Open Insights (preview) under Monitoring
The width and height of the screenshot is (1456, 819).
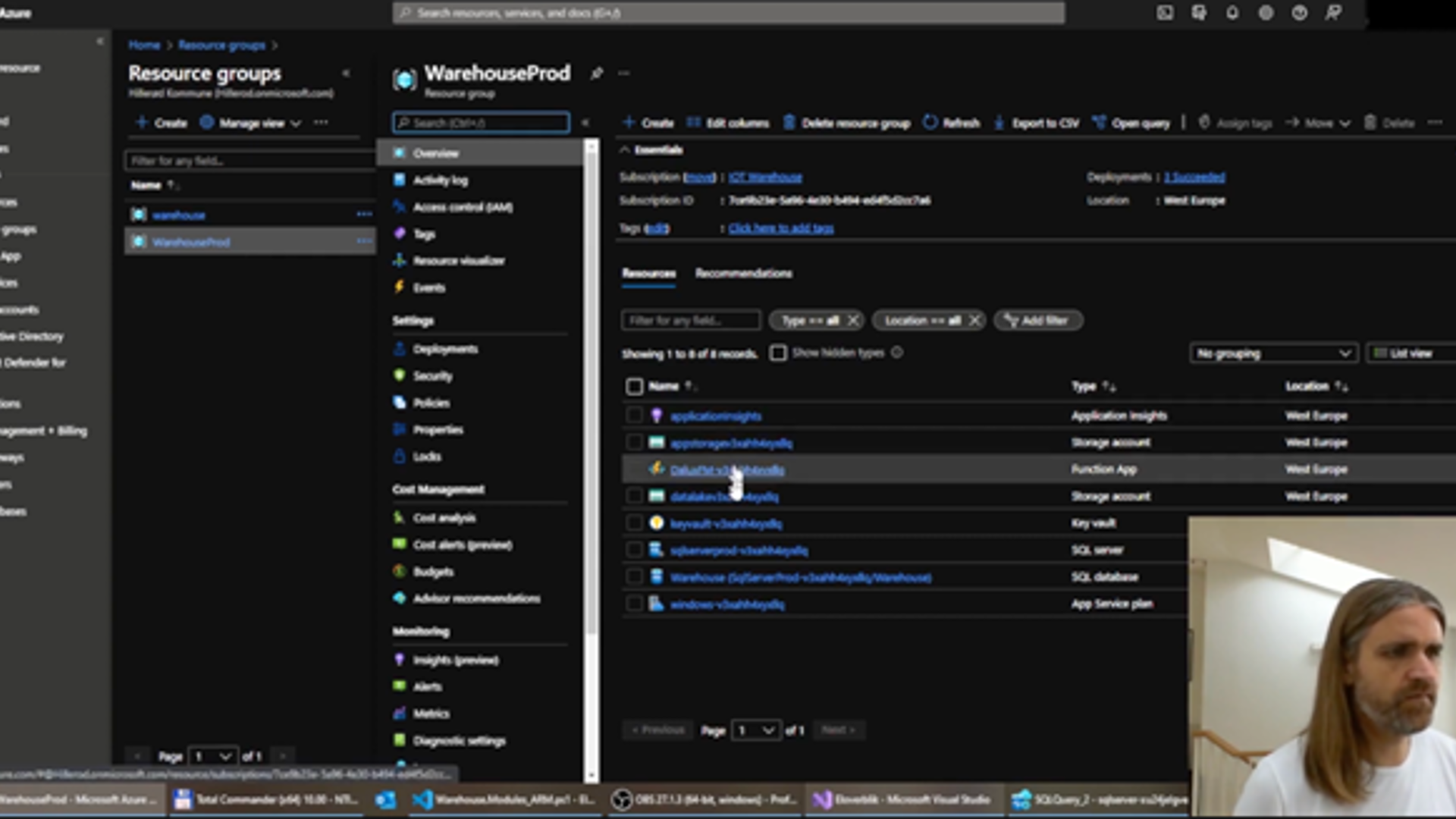tap(455, 660)
